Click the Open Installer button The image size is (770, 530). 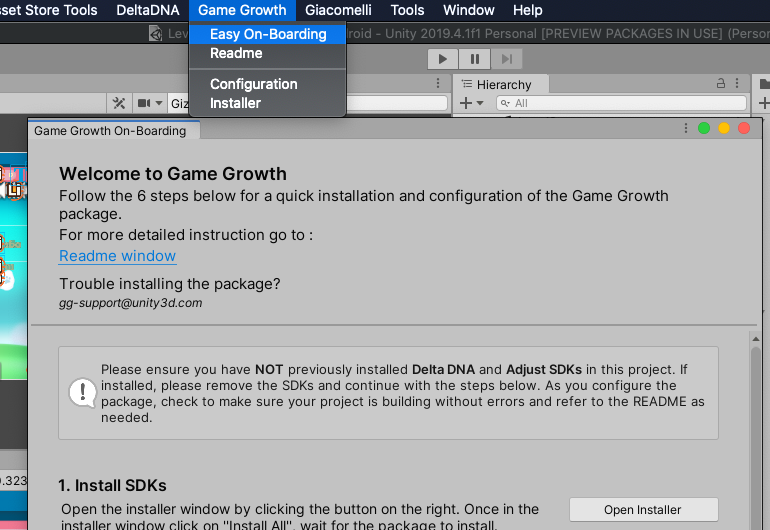pos(643,510)
